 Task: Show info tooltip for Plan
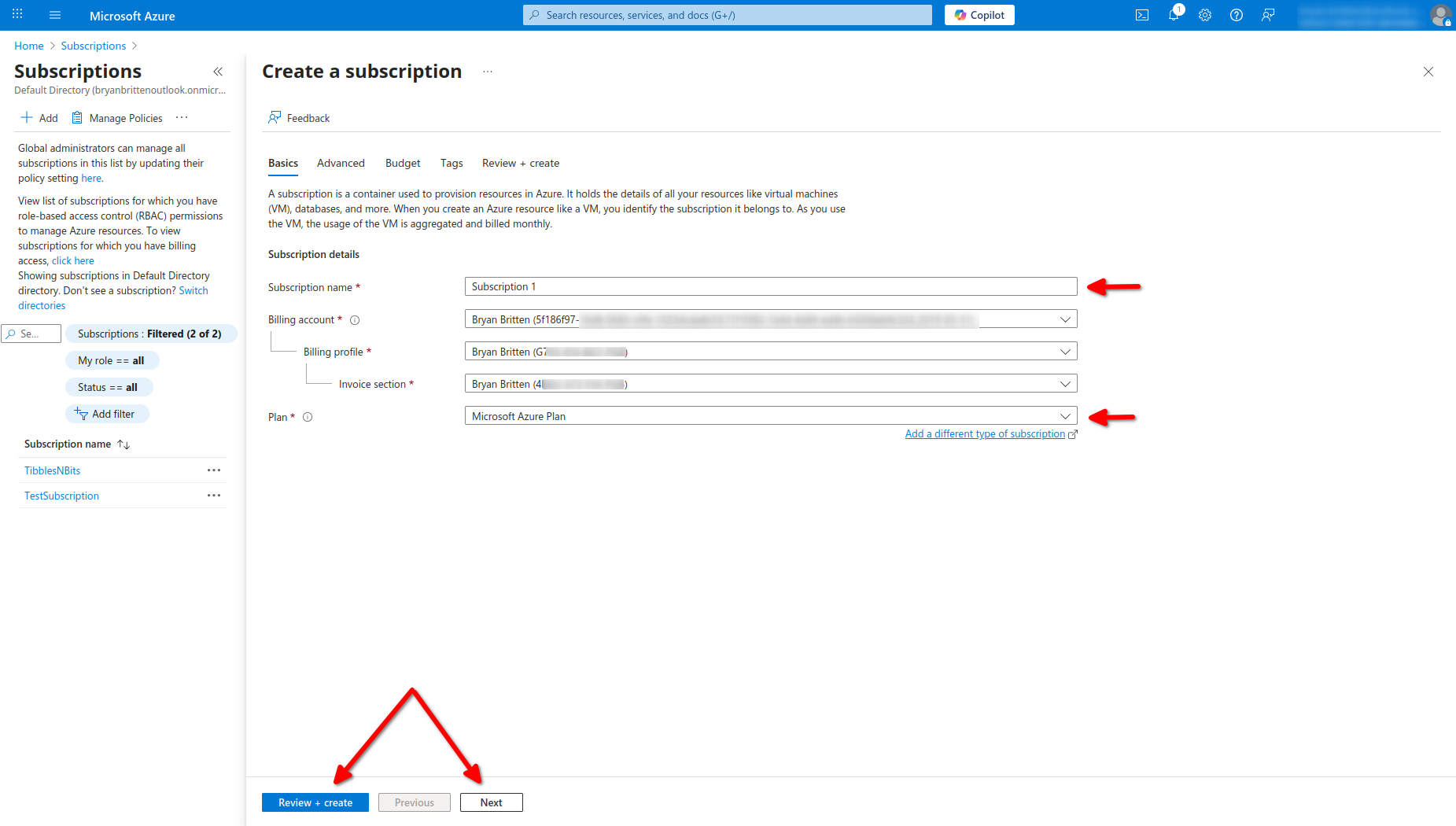point(308,417)
